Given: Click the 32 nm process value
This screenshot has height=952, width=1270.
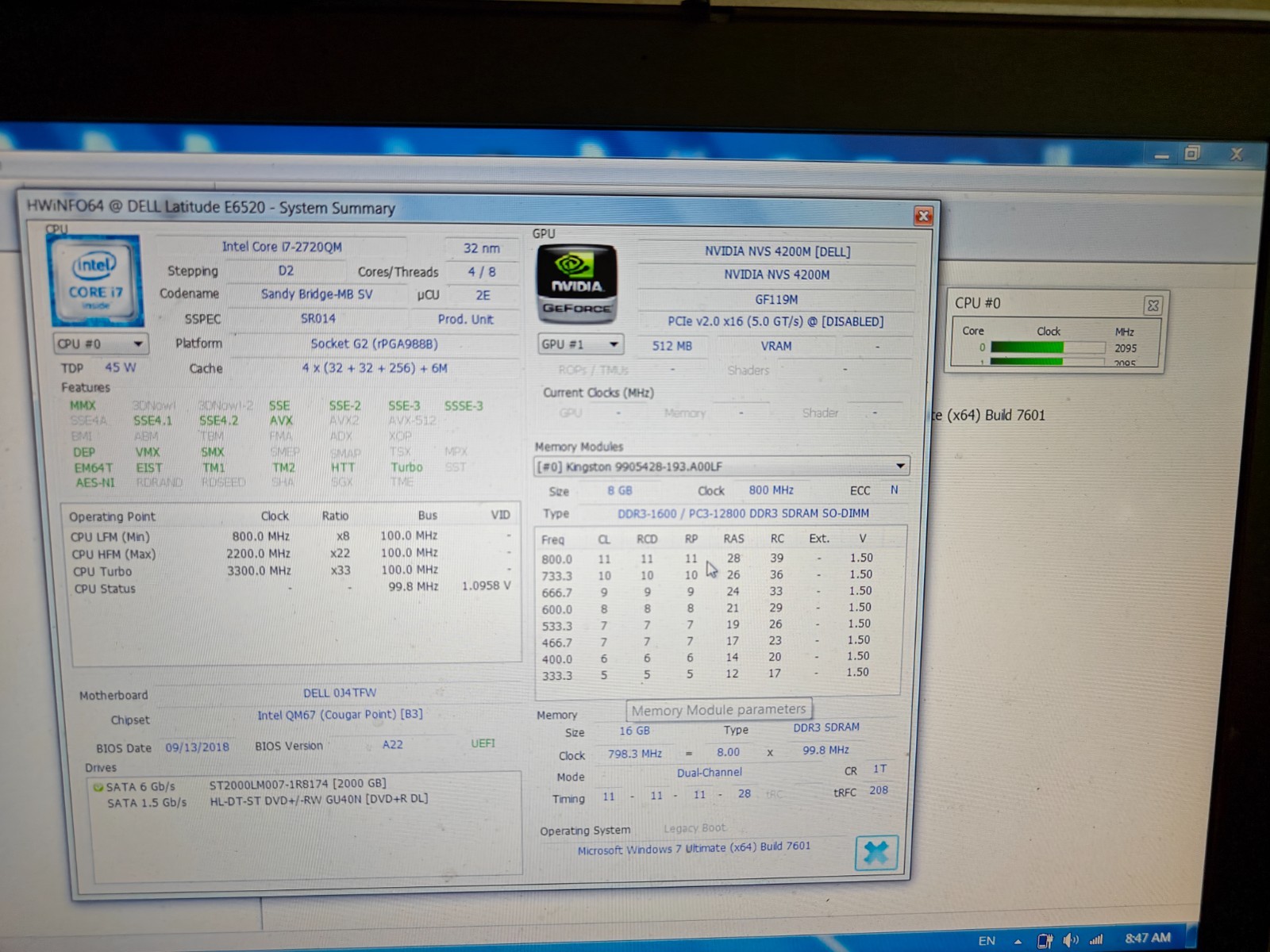Looking at the screenshot, I should click(x=481, y=248).
